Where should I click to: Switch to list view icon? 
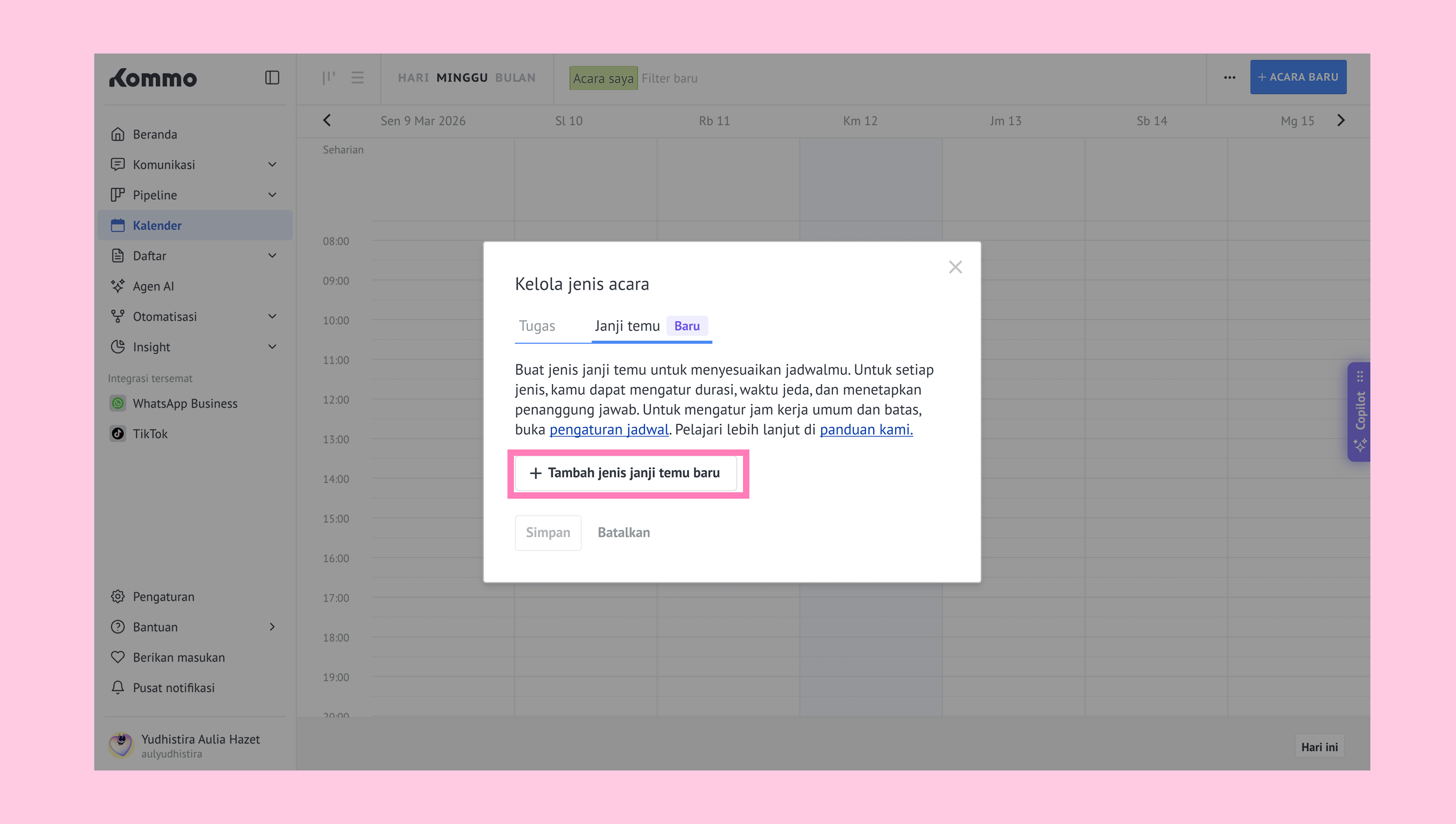pos(357,78)
